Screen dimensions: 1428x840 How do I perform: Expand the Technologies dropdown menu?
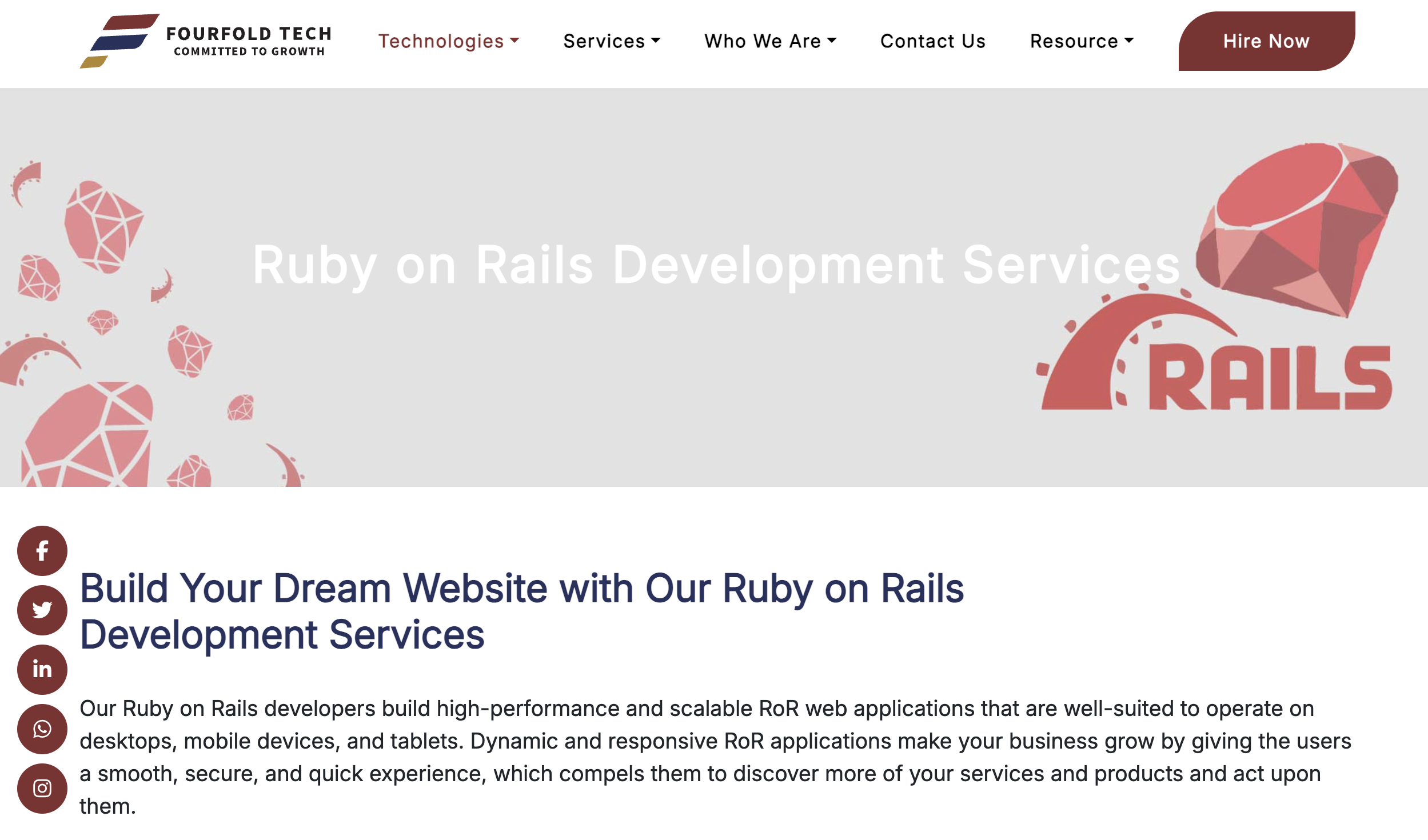tap(449, 41)
